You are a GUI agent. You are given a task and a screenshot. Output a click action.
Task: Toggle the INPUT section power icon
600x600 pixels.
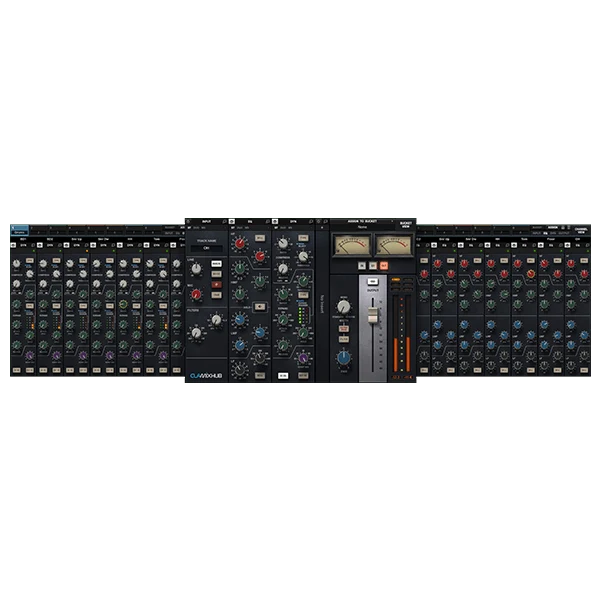tap(188, 222)
